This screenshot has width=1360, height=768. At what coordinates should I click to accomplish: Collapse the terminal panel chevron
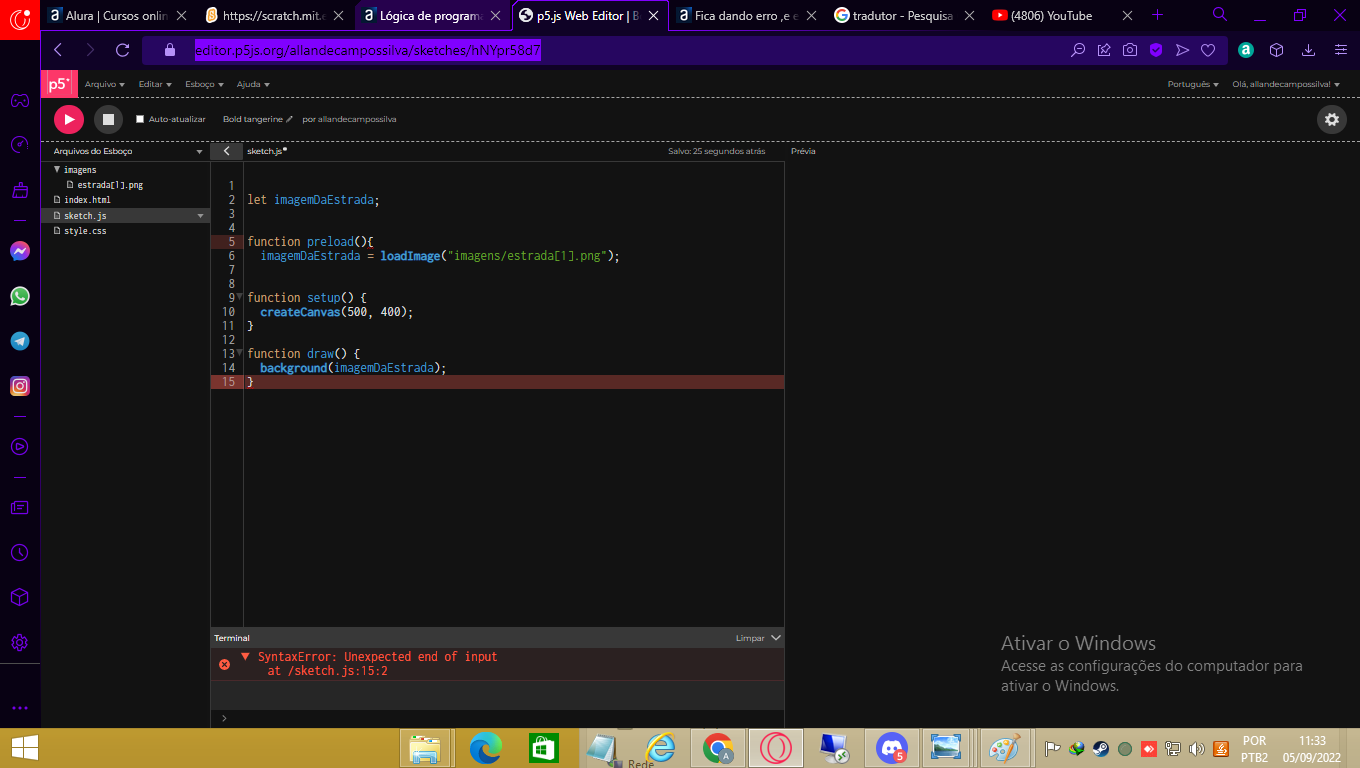pos(776,638)
